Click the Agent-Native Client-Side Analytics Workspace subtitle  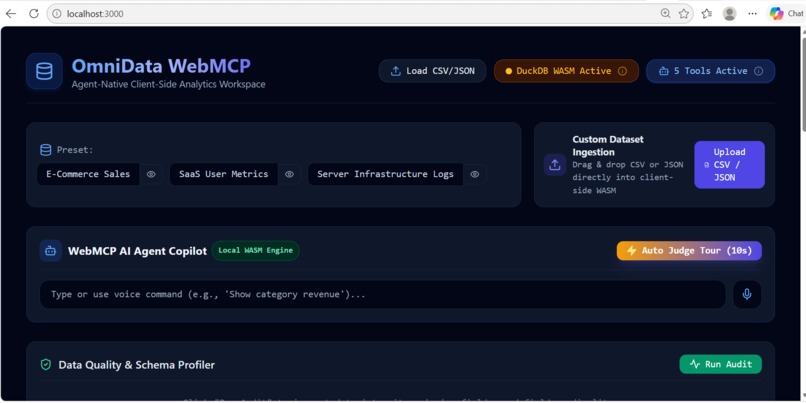point(169,84)
